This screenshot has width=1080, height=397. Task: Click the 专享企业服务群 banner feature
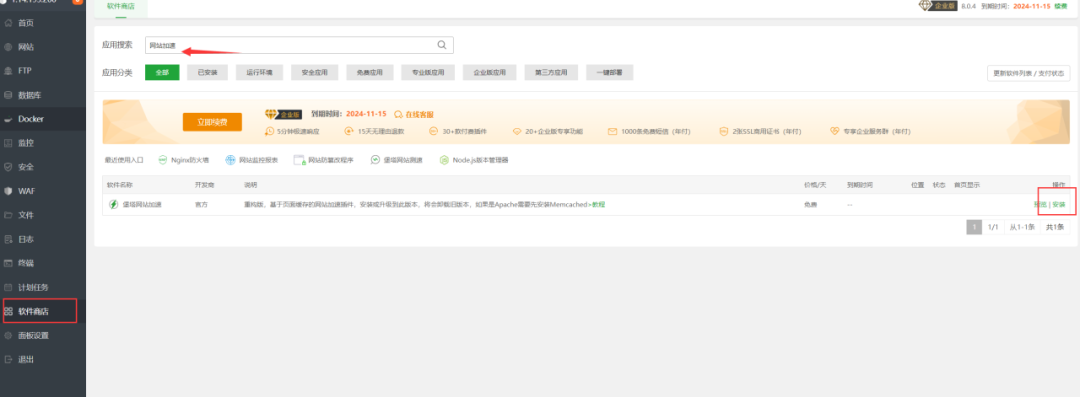(x=870, y=131)
